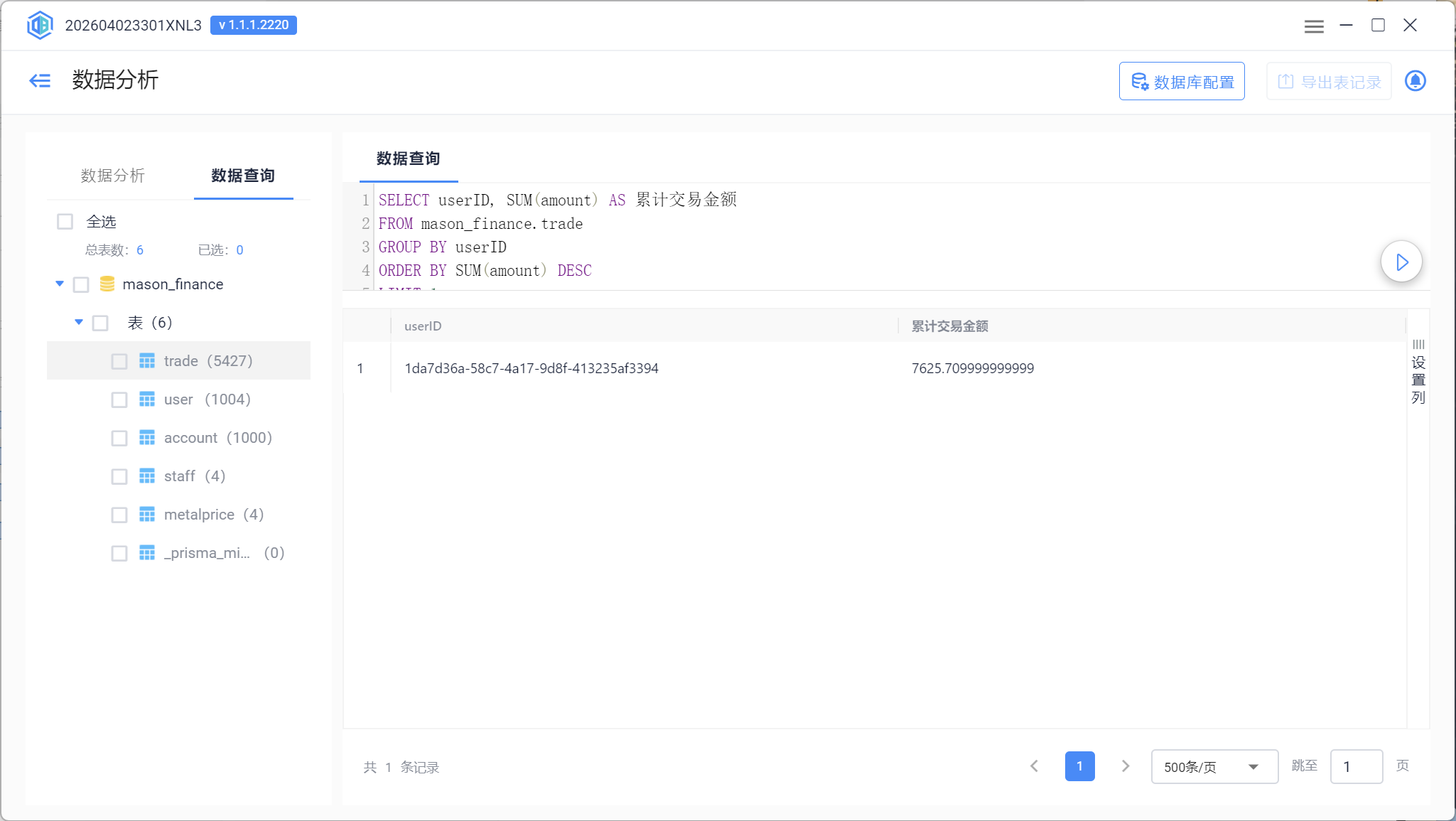
Task: Click the mason_finance database icon
Action: tap(107, 284)
